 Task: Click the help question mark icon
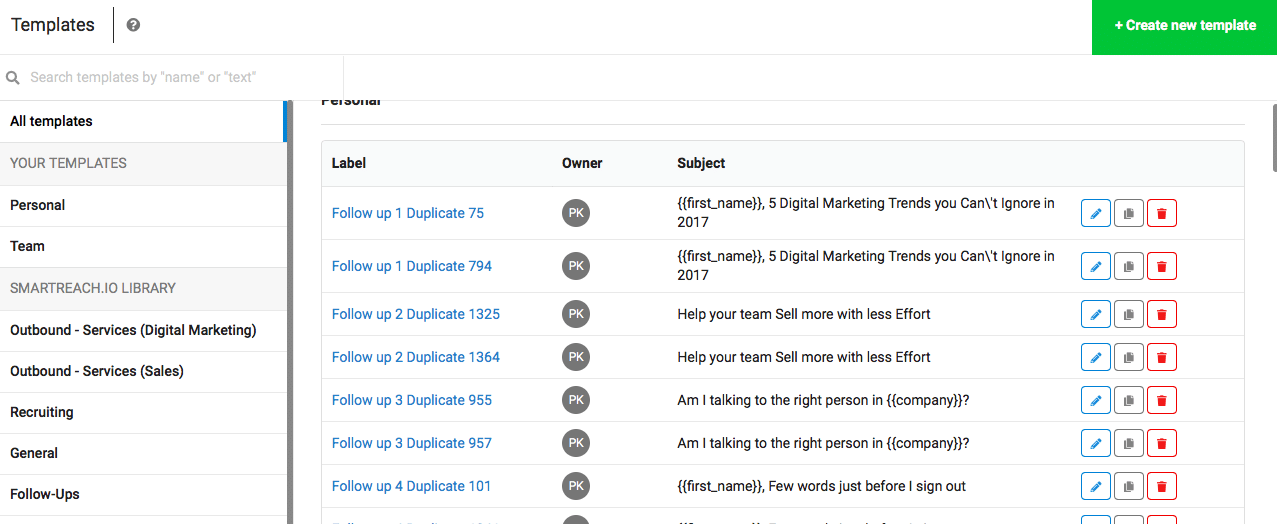pyautogui.click(x=133, y=25)
